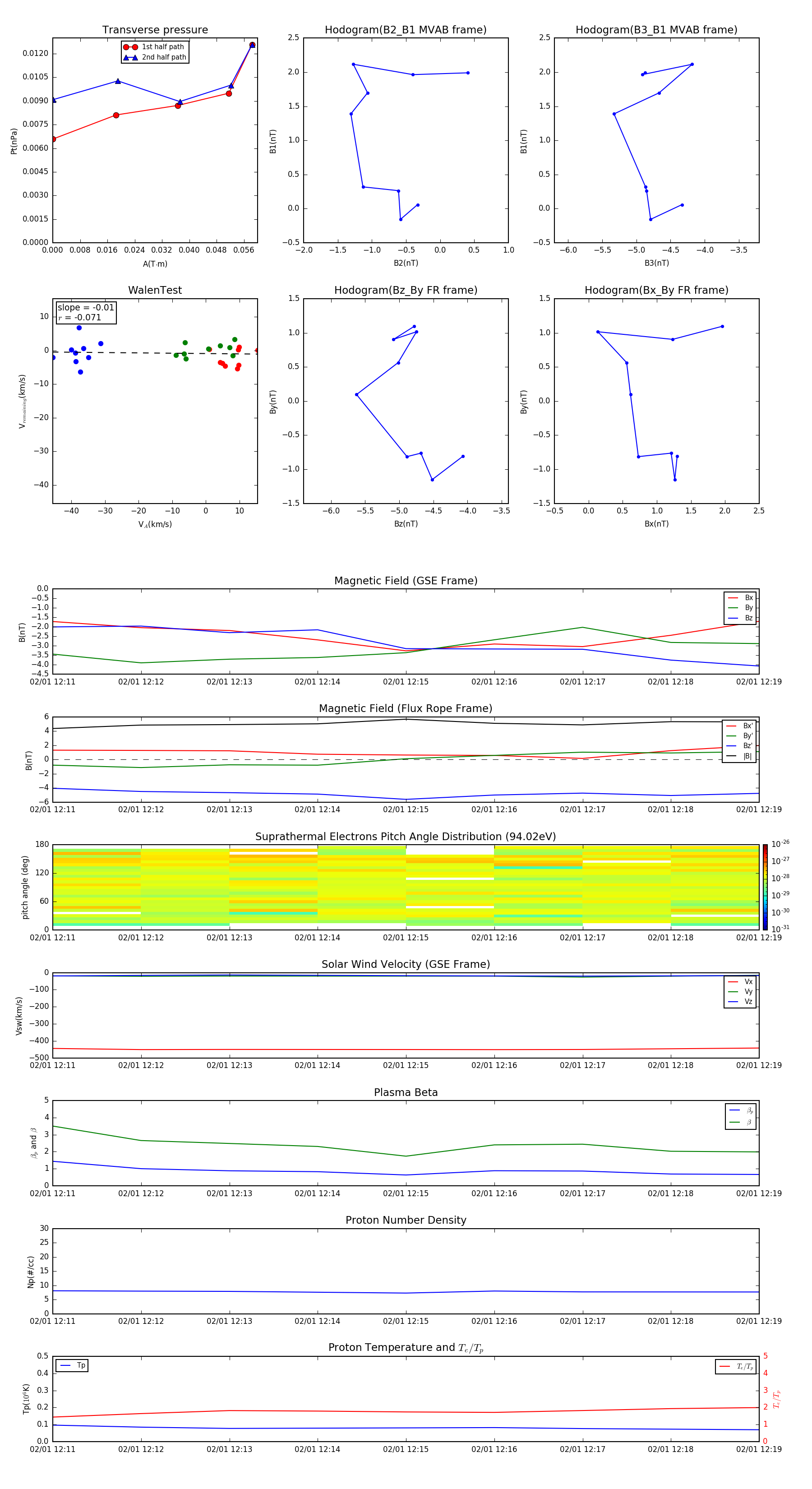812x1489 pixels.
Task: Click the 'pitch angle (deg)' y-axis label
Action: click(x=25, y=887)
